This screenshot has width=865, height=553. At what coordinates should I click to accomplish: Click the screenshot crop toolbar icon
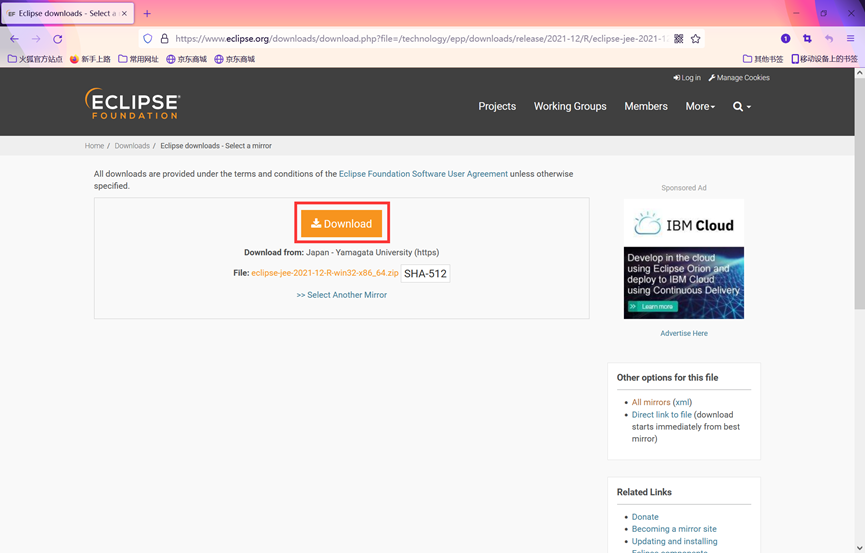pos(807,39)
